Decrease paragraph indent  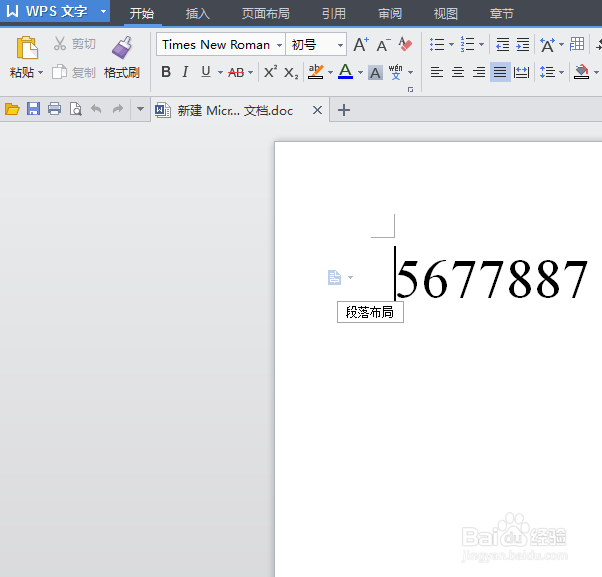(x=503, y=45)
